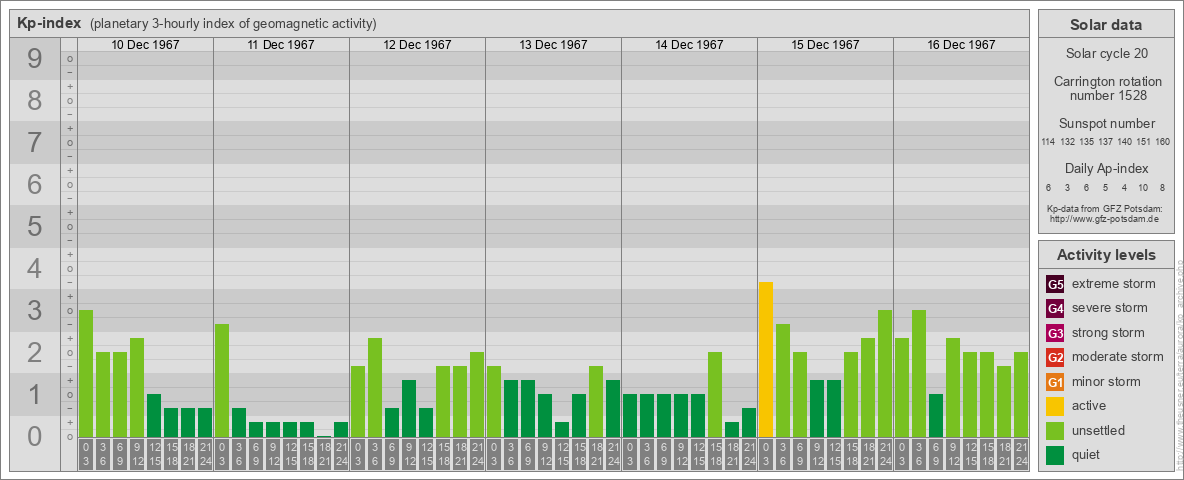The height and width of the screenshot is (480, 1184).
Task: Click the '12 15' time label under 13 Dec
Action: (x=562, y=454)
